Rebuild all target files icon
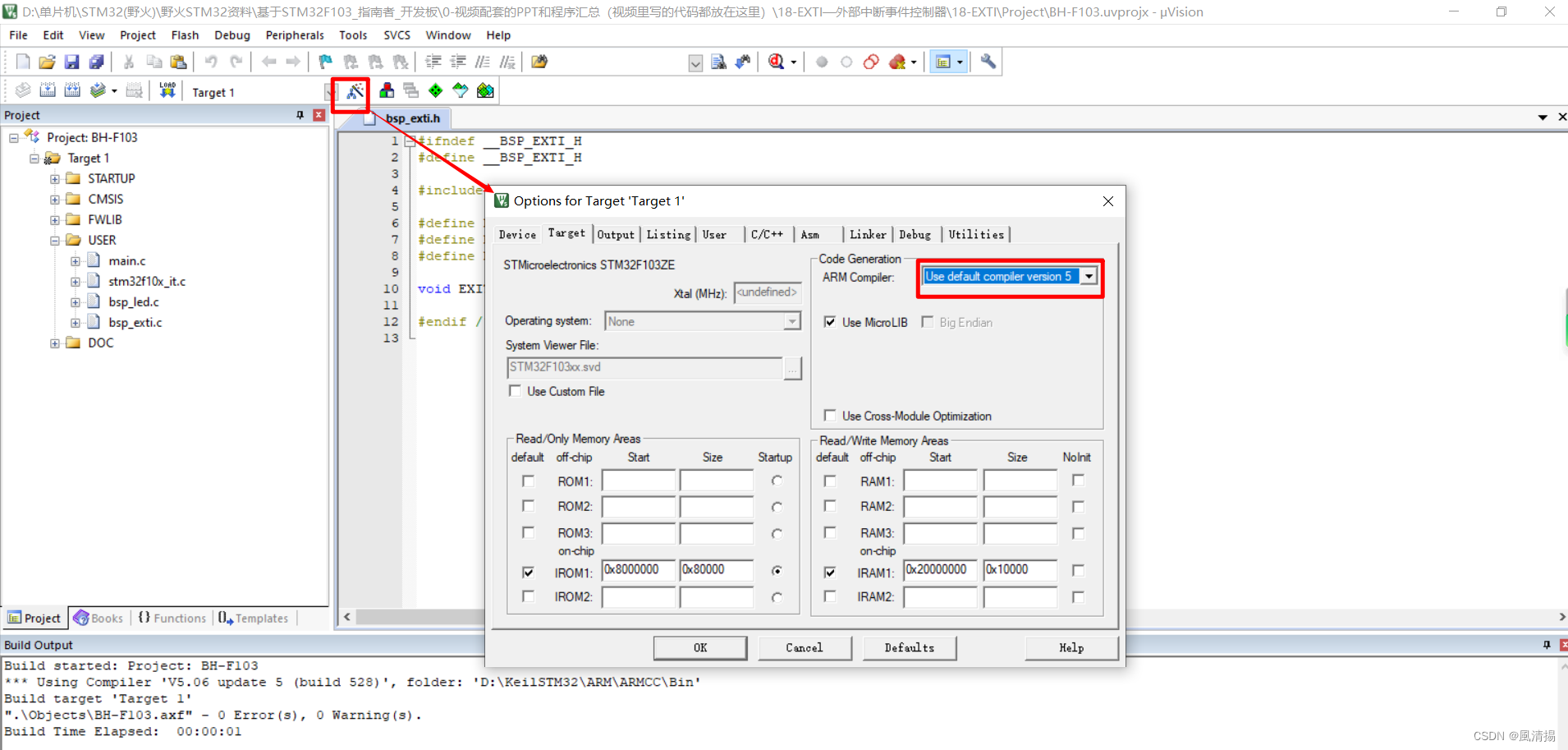1568x750 pixels. (x=72, y=90)
